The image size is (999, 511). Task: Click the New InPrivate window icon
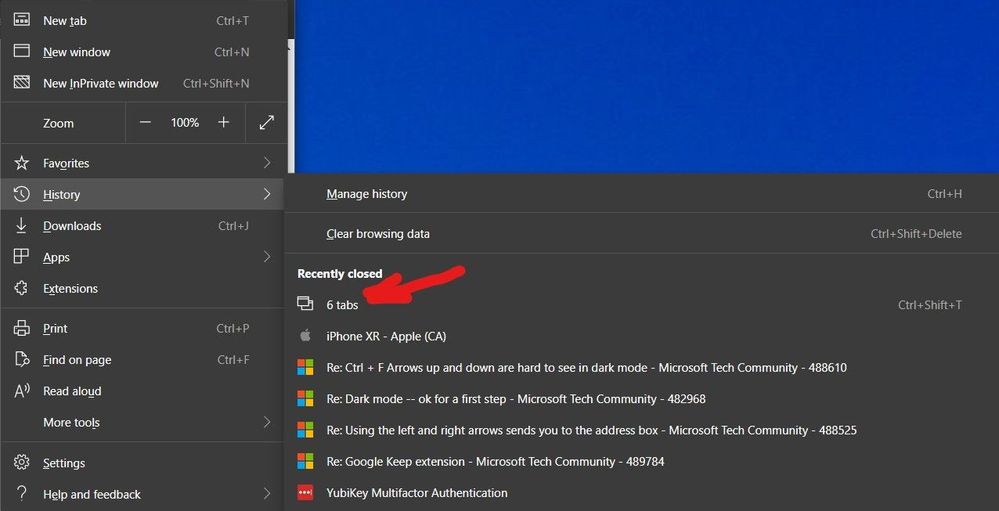coord(22,82)
